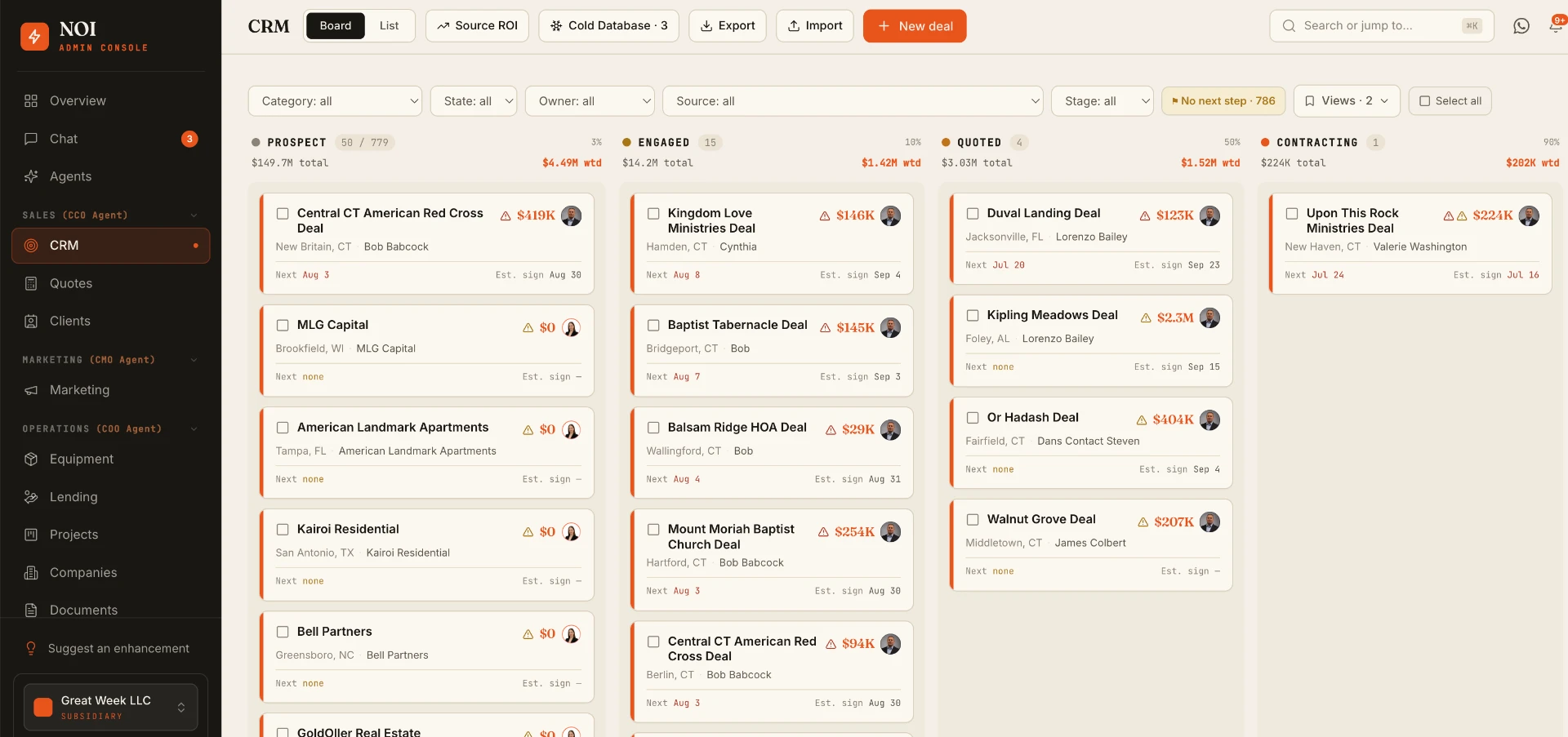Open the Stage: all dropdown
Screen dimensions: 1568x737
tap(1102, 101)
